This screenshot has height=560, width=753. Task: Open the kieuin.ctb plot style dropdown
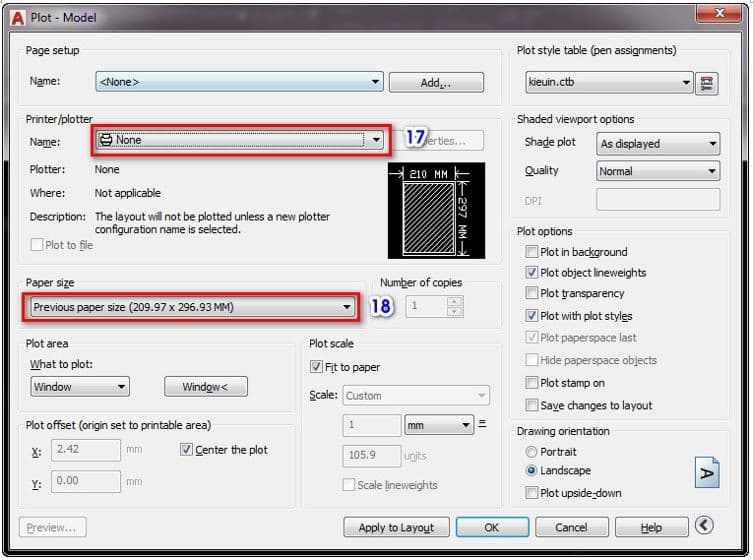pyautogui.click(x=609, y=82)
